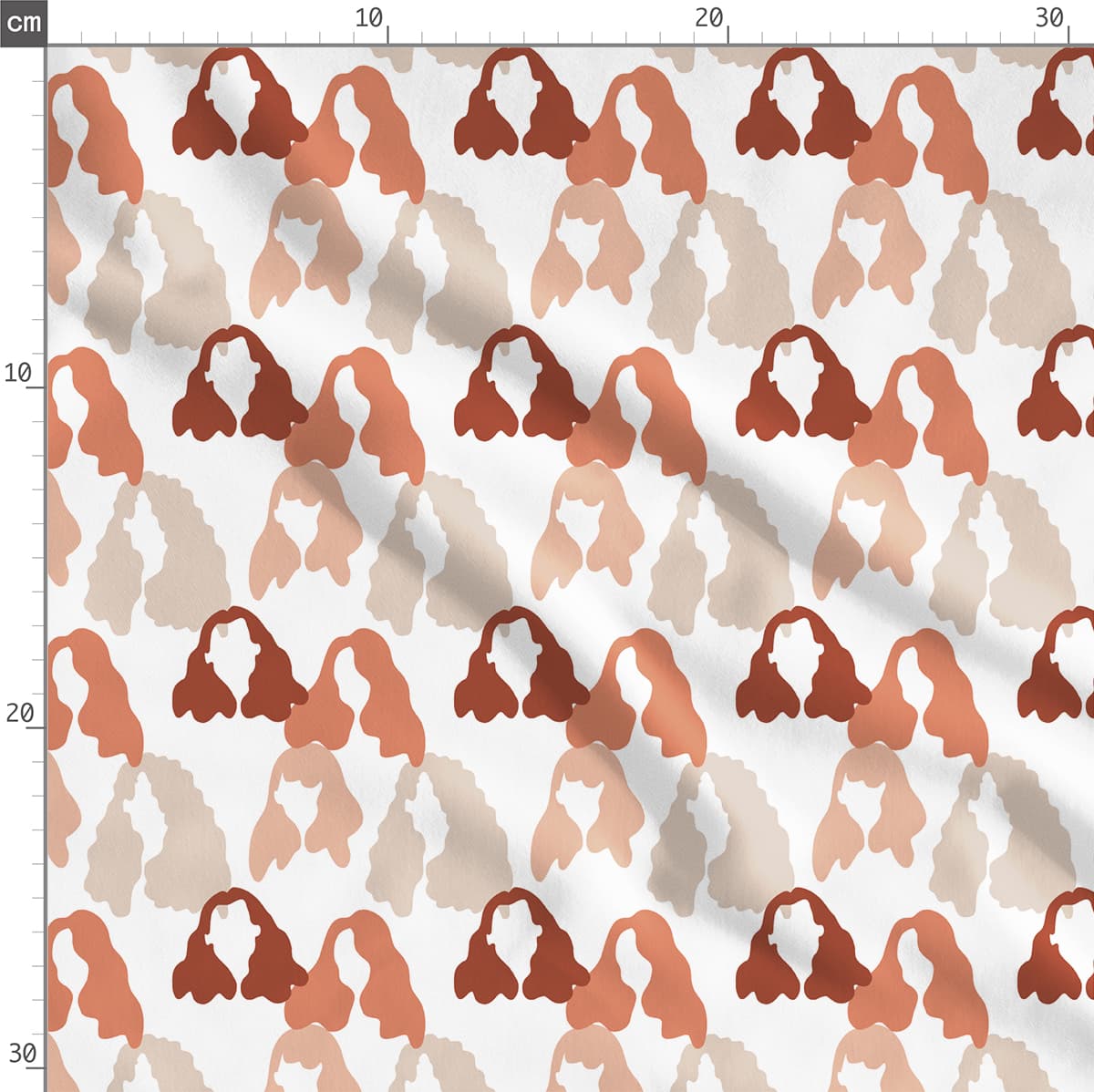Click the 10 mark on the vertical ruler
Screen dimensions: 1094x1092
18,373
